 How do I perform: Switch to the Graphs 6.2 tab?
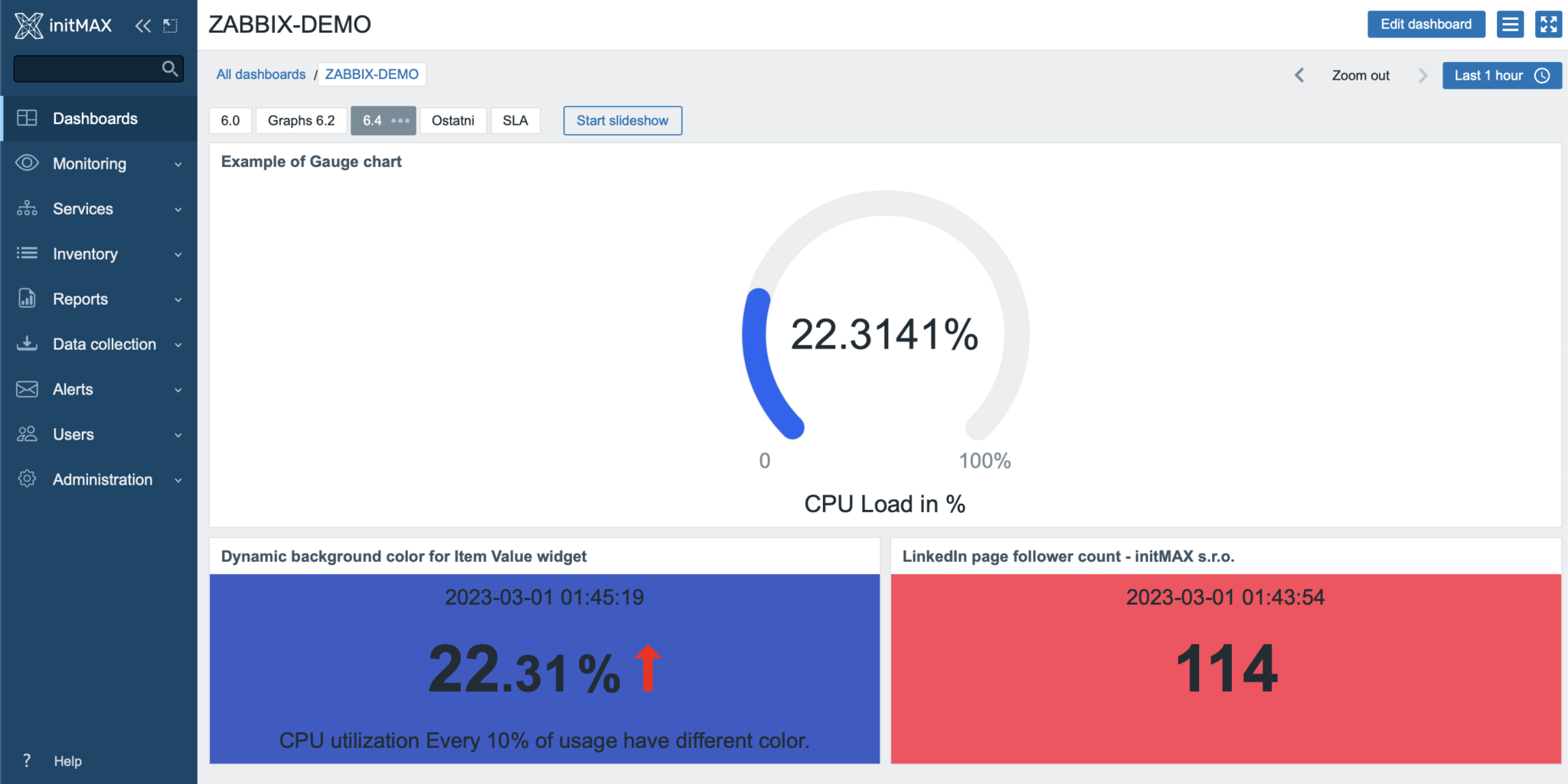(x=300, y=120)
